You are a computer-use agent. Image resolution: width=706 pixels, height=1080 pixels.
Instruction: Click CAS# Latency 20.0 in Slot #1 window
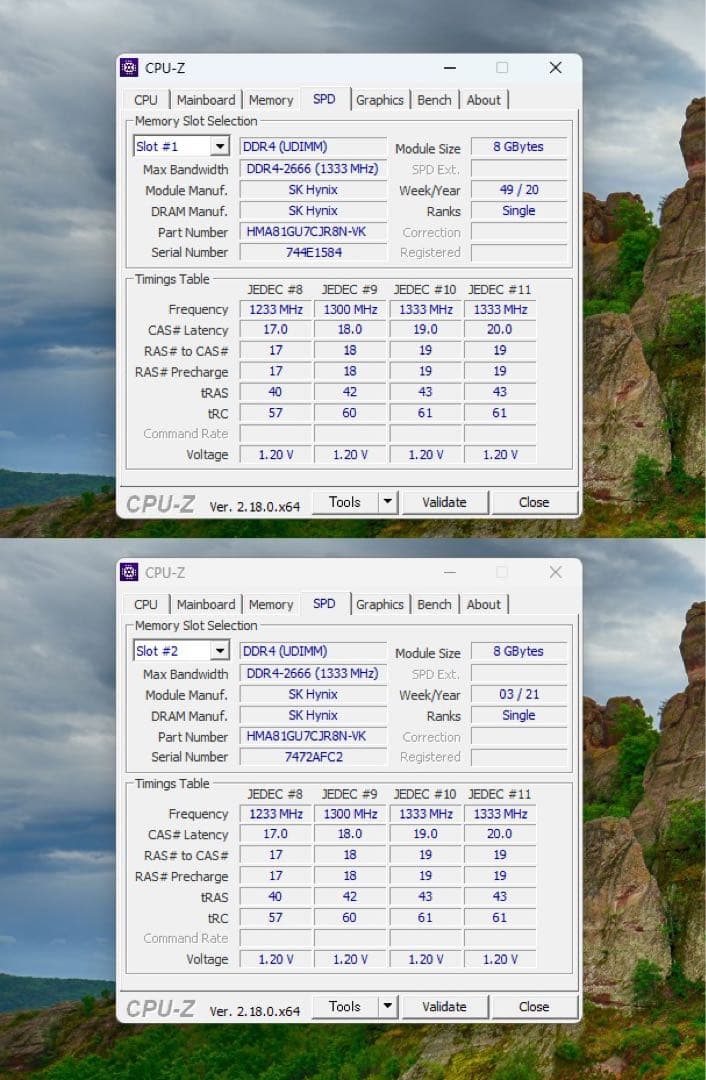pyautogui.click(x=500, y=329)
